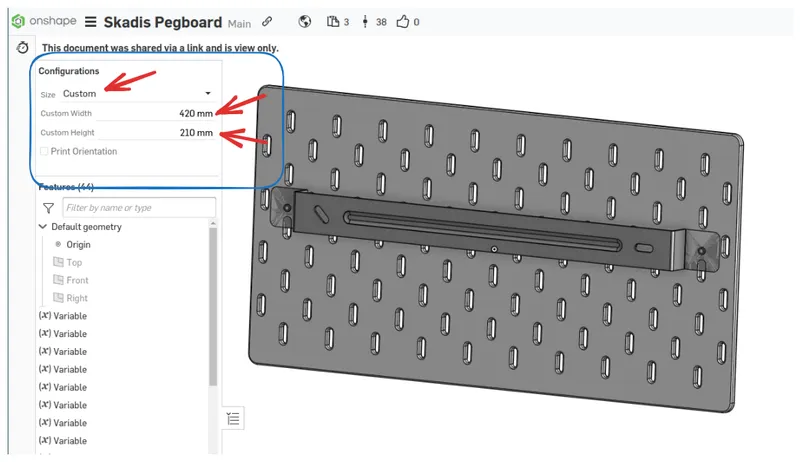This screenshot has width=800, height=462.
Task: Toggle the Print Orientation checkbox
Action: [44, 152]
